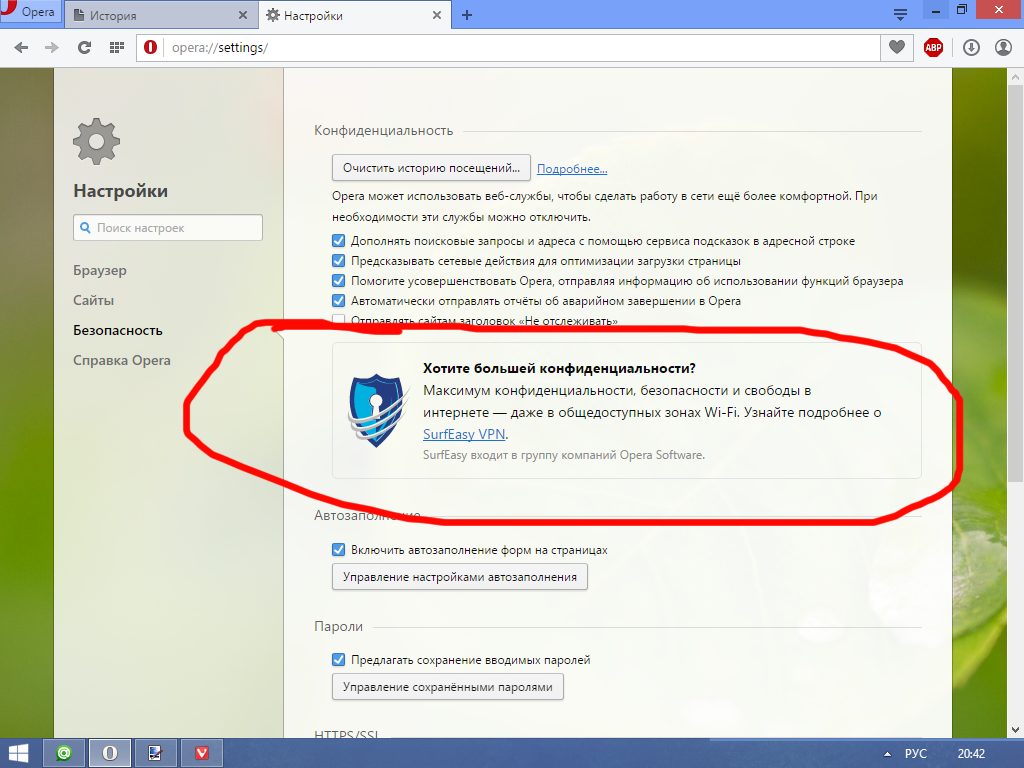Add page to bookmarks with heart icon

[897, 47]
